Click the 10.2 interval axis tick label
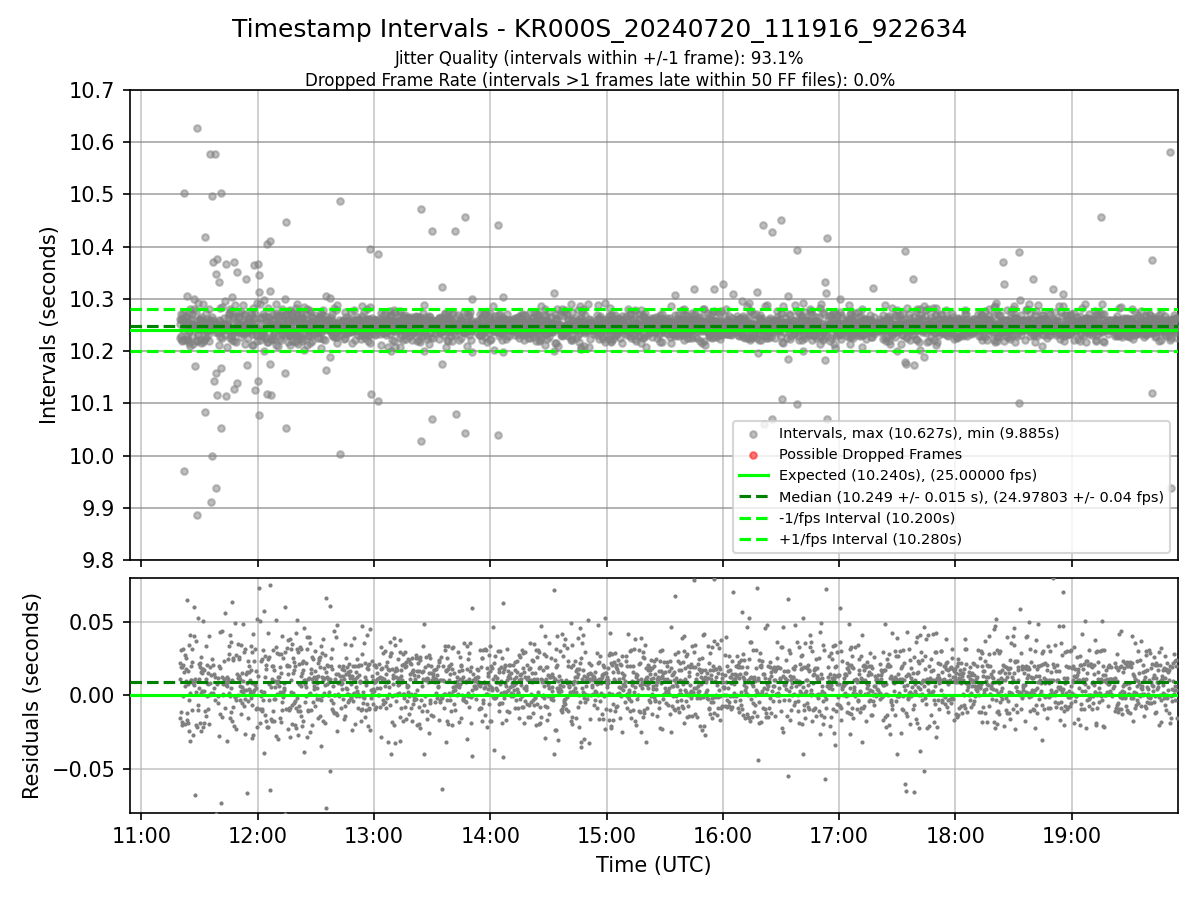Image resolution: width=1200 pixels, height=900 pixels. click(x=91, y=351)
